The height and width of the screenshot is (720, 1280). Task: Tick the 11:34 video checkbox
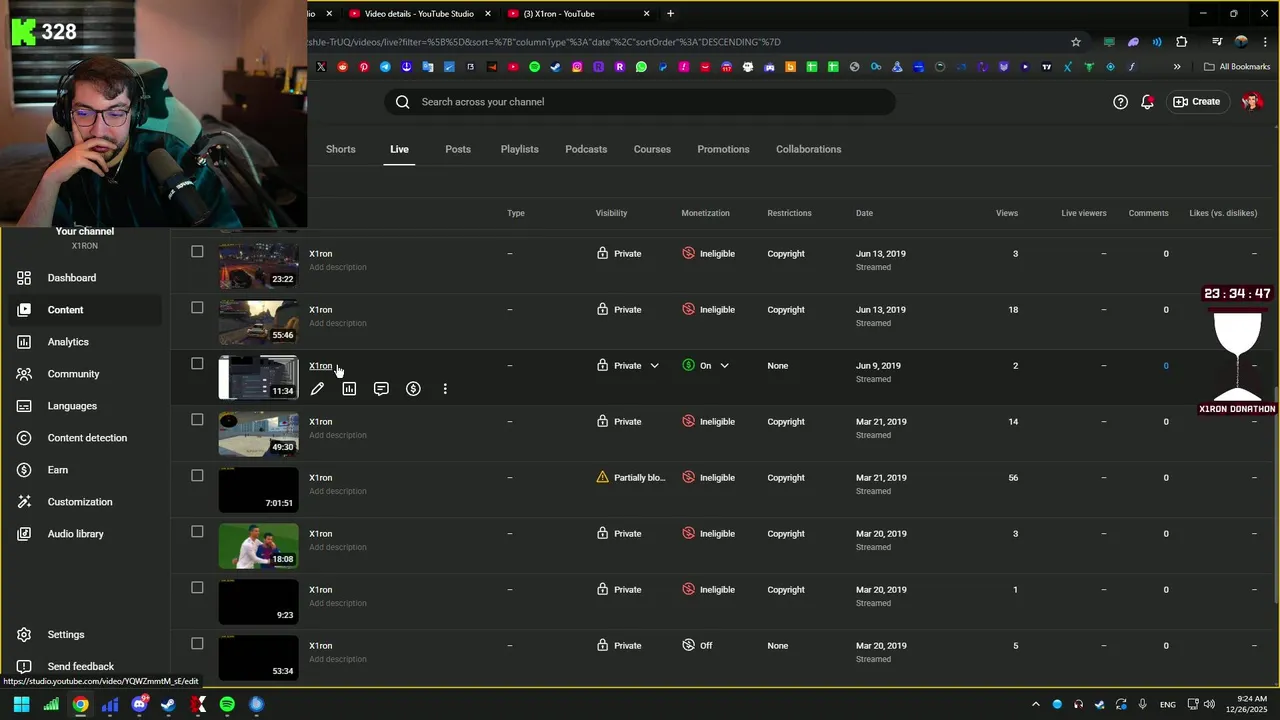tap(197, 364)
